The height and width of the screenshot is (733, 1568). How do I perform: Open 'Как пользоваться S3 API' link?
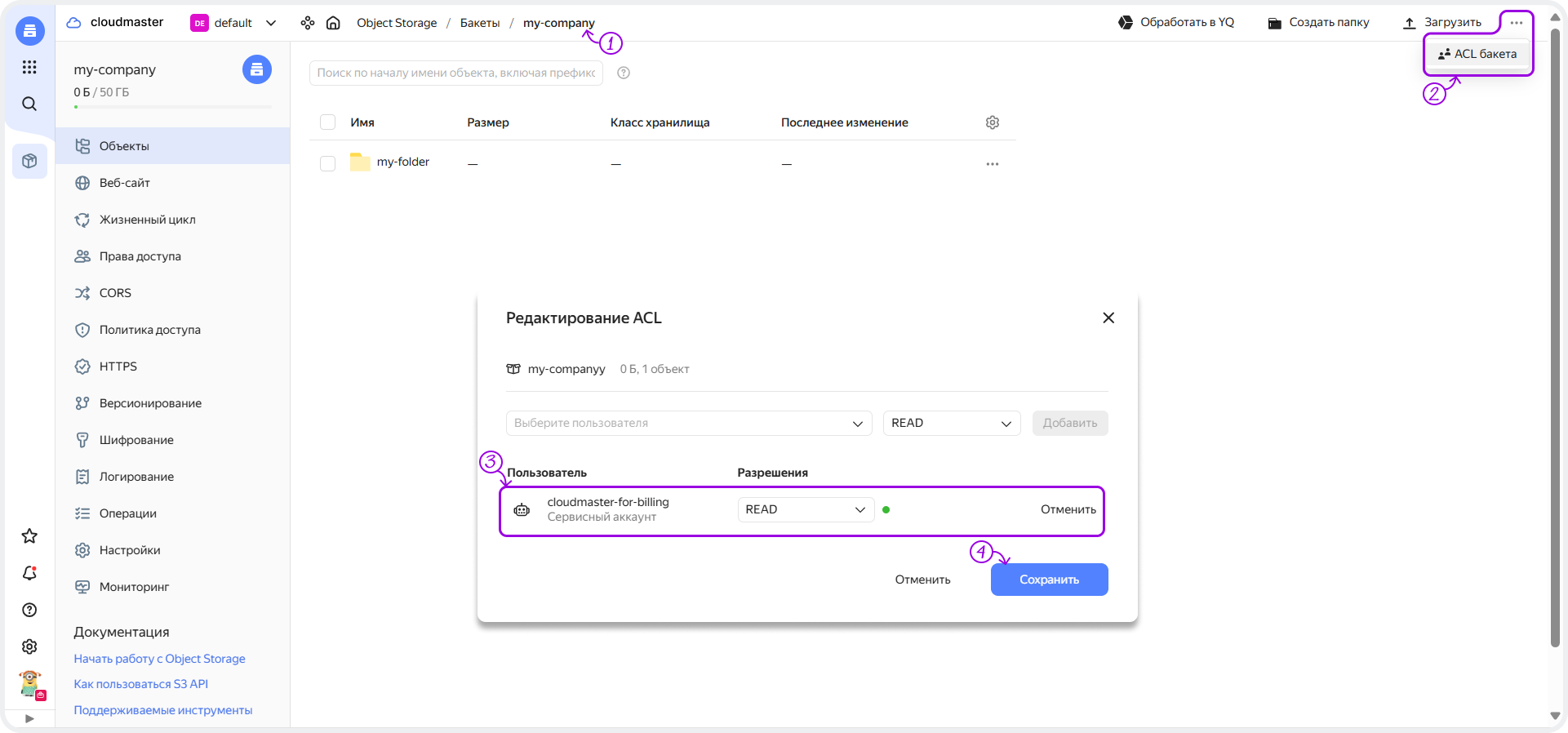[x=140, y=684]
